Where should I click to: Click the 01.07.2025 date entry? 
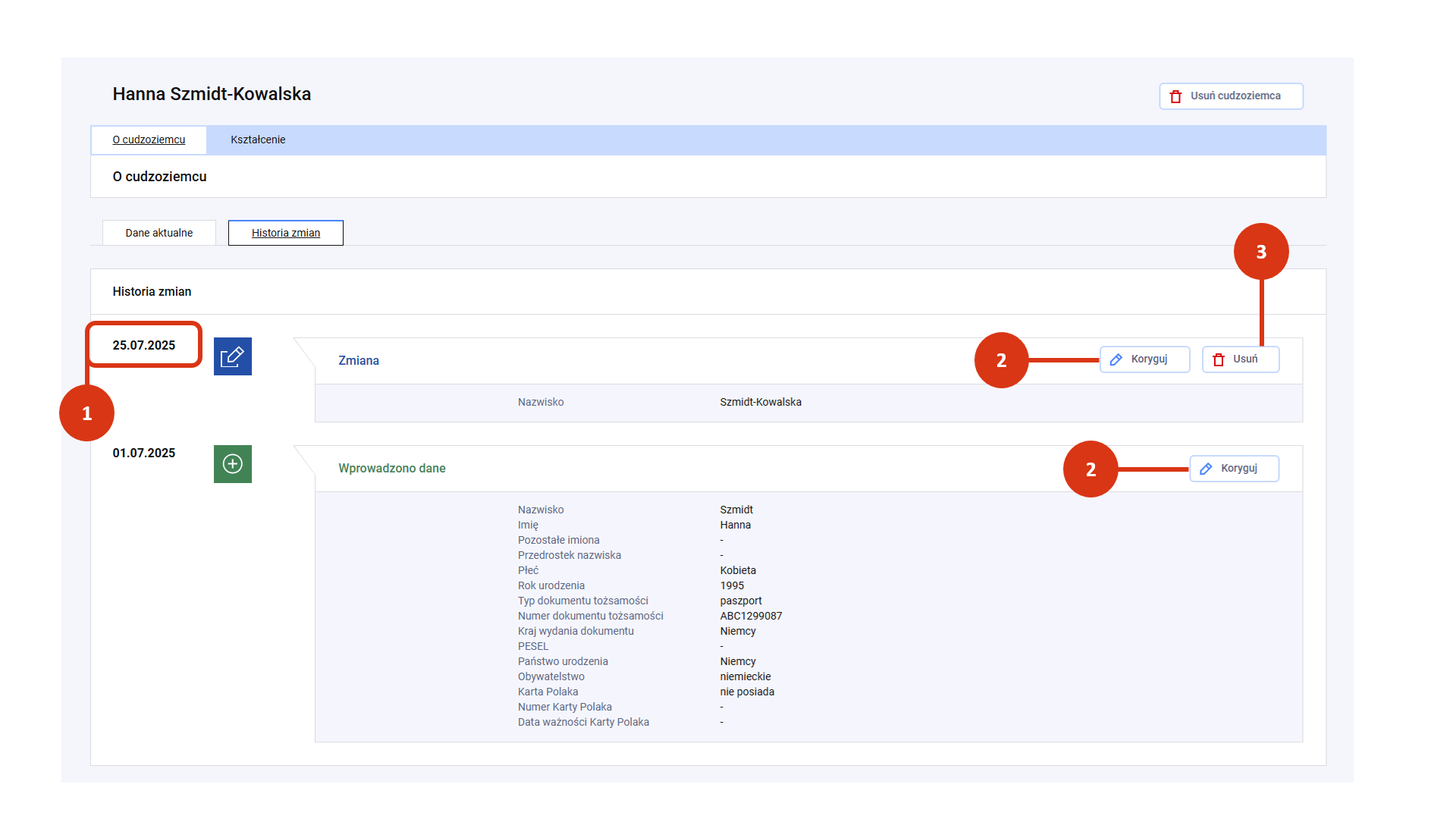[144, 453]
